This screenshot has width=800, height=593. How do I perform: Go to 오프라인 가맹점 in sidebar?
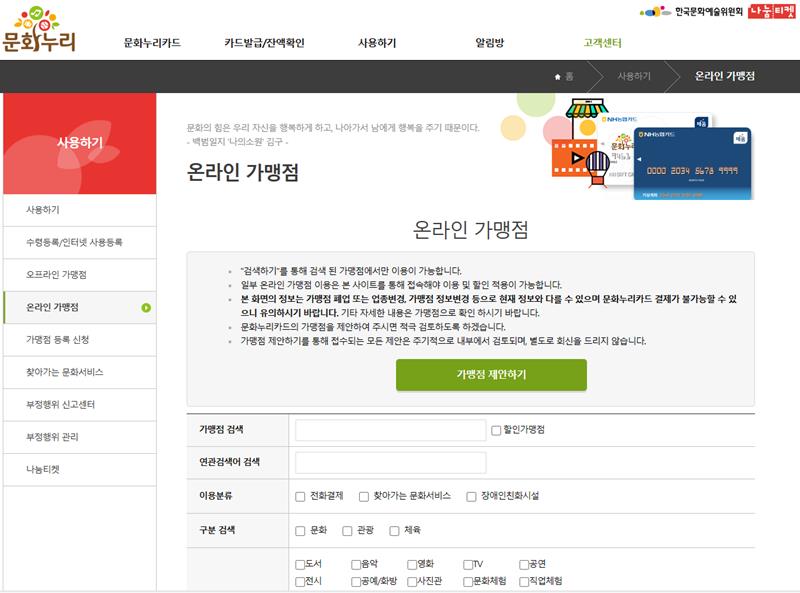point(57,274)
